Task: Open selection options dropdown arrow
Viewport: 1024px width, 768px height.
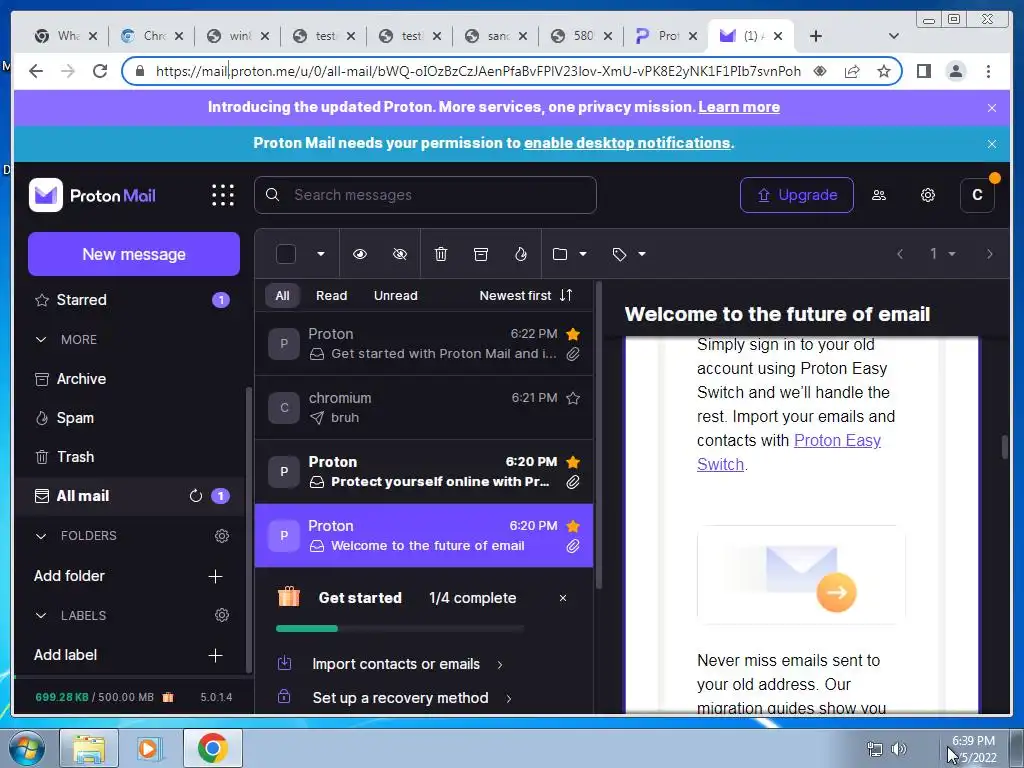Action: tap(321, 254)
